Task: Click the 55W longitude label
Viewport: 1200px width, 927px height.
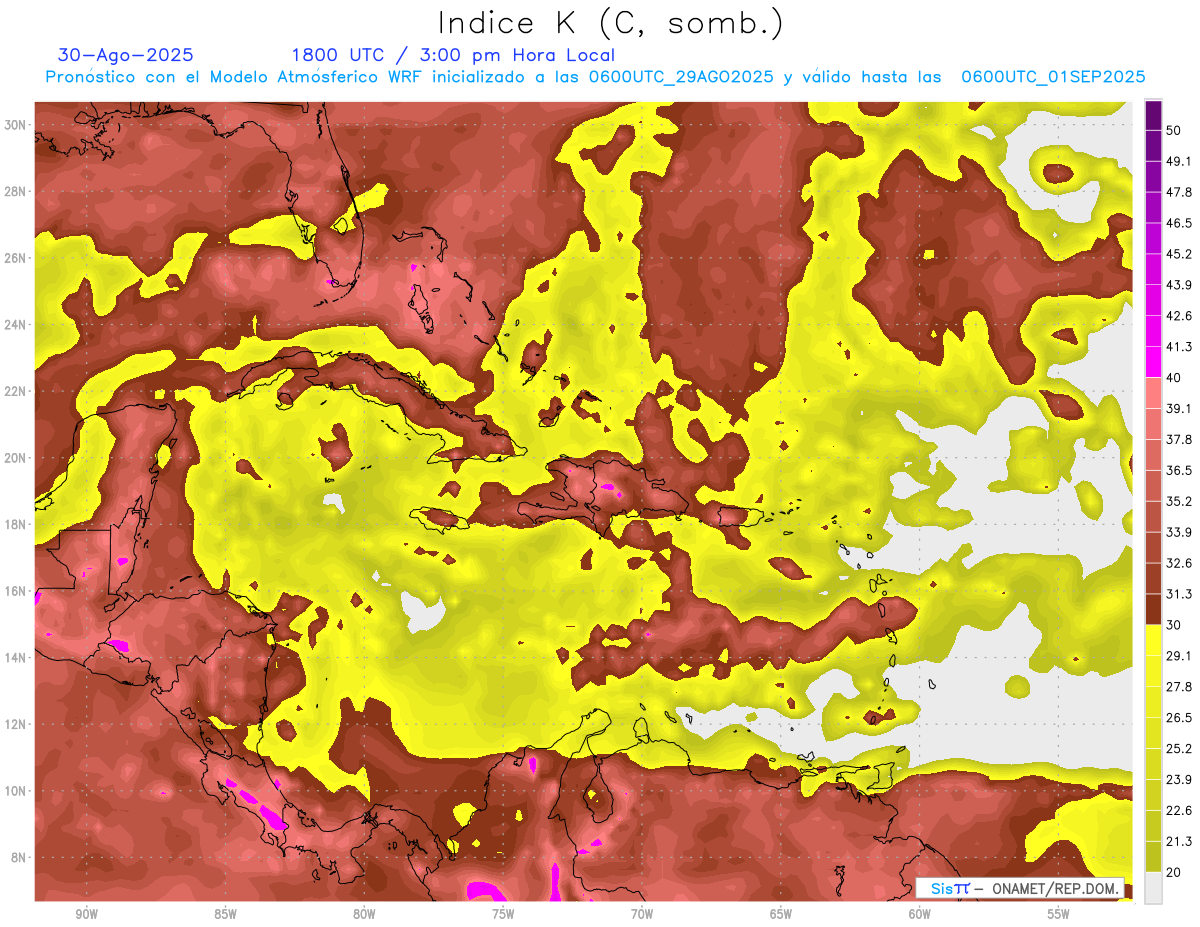Action: 1058,914
